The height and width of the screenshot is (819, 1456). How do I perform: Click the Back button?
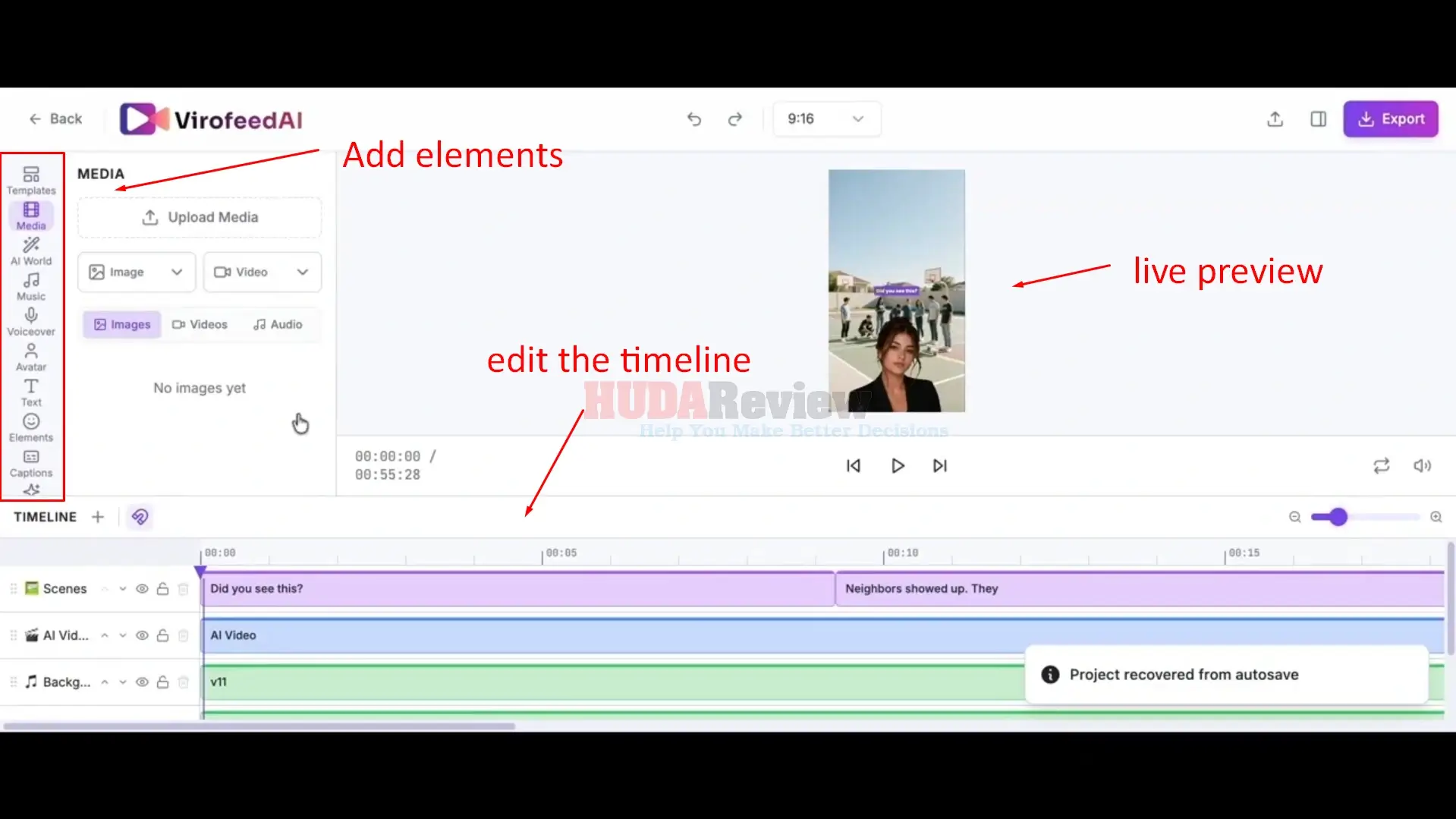tap(55, 119)
